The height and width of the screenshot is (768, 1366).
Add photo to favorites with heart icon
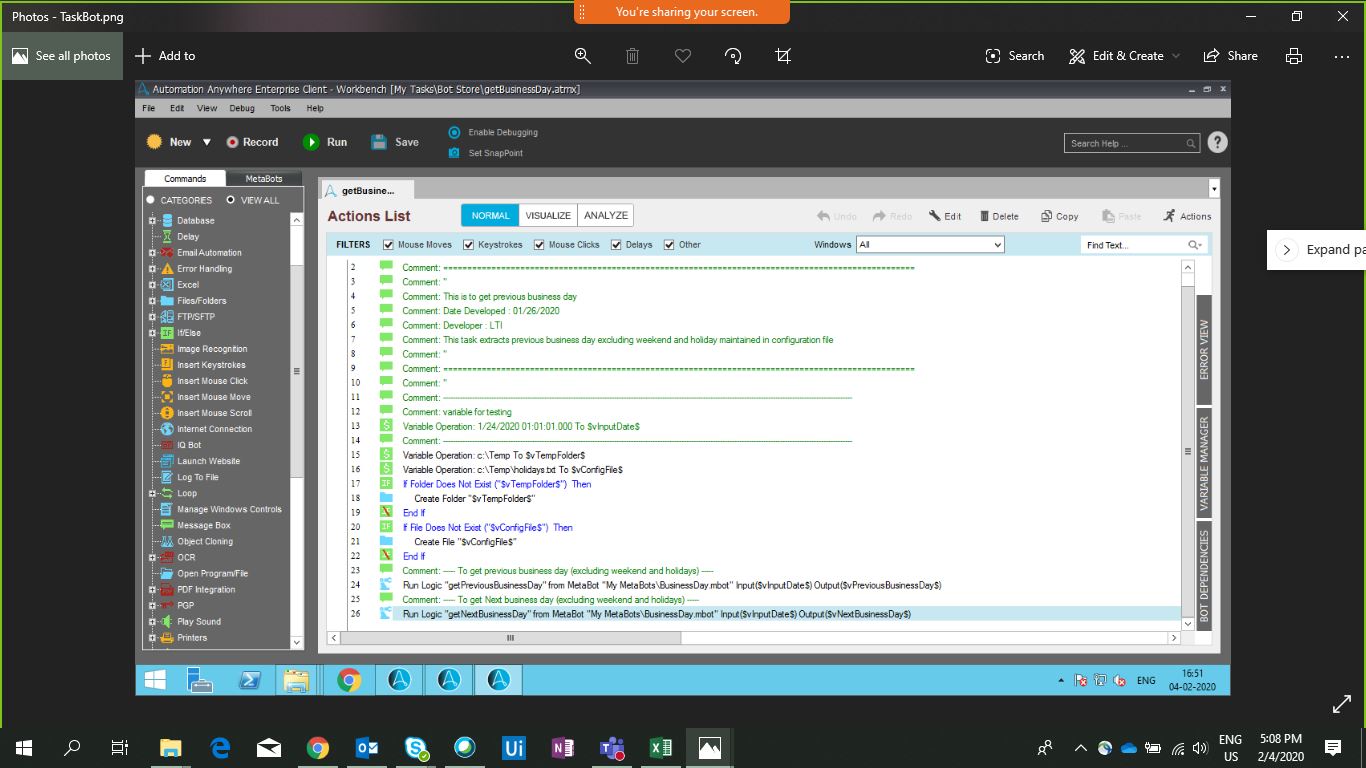[x=683, y=56]
